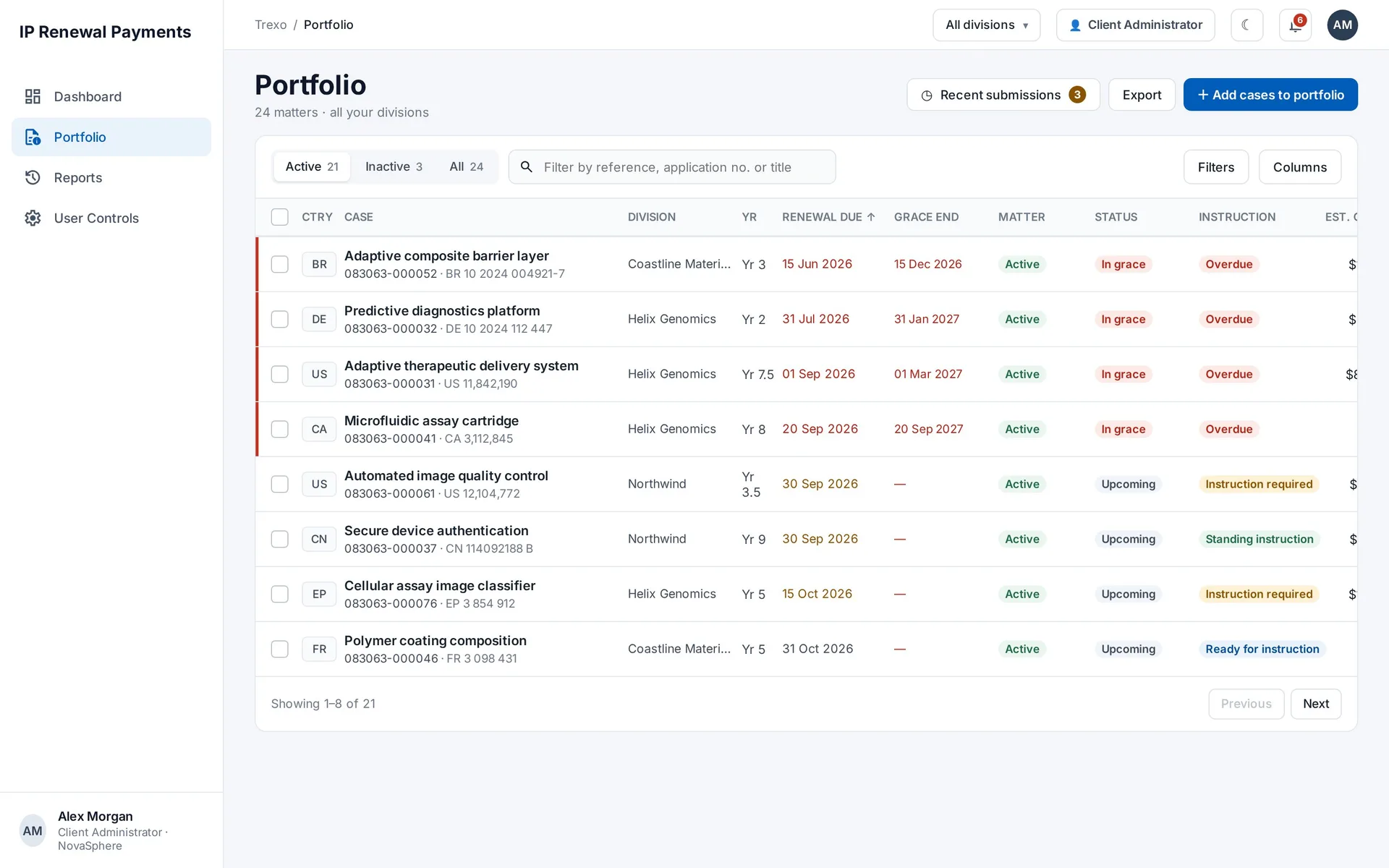
Task: Open the AM avatar in top bar
Action: 1342,25
